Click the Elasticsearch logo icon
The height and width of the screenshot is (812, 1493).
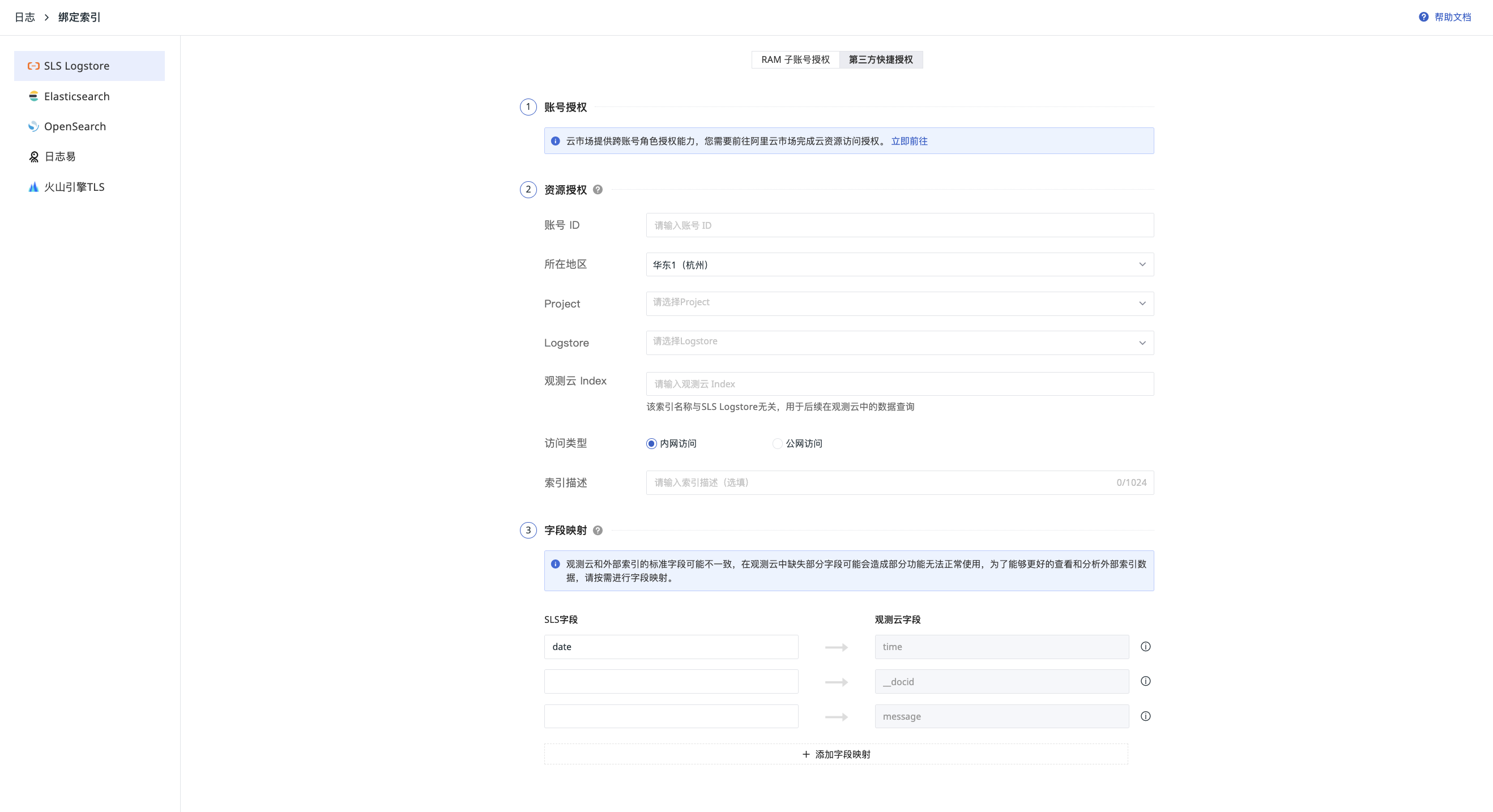pos(33,96)
